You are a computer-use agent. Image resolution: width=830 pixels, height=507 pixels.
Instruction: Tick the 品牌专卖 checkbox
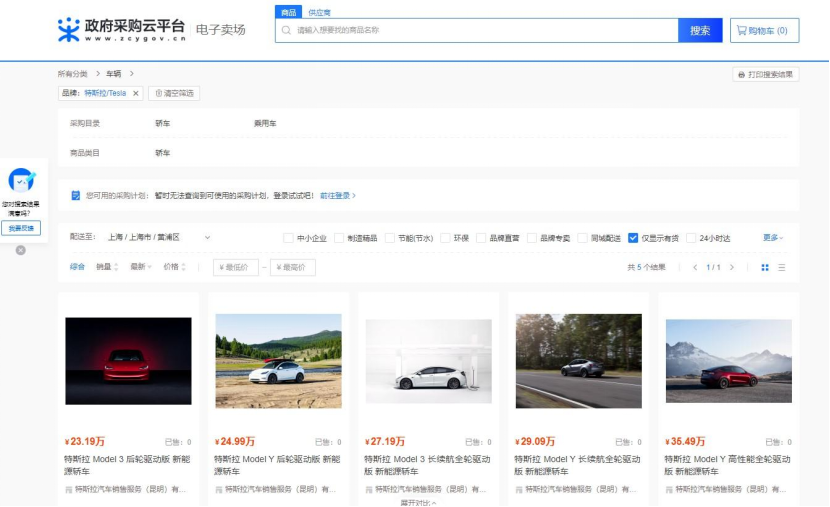532,238
